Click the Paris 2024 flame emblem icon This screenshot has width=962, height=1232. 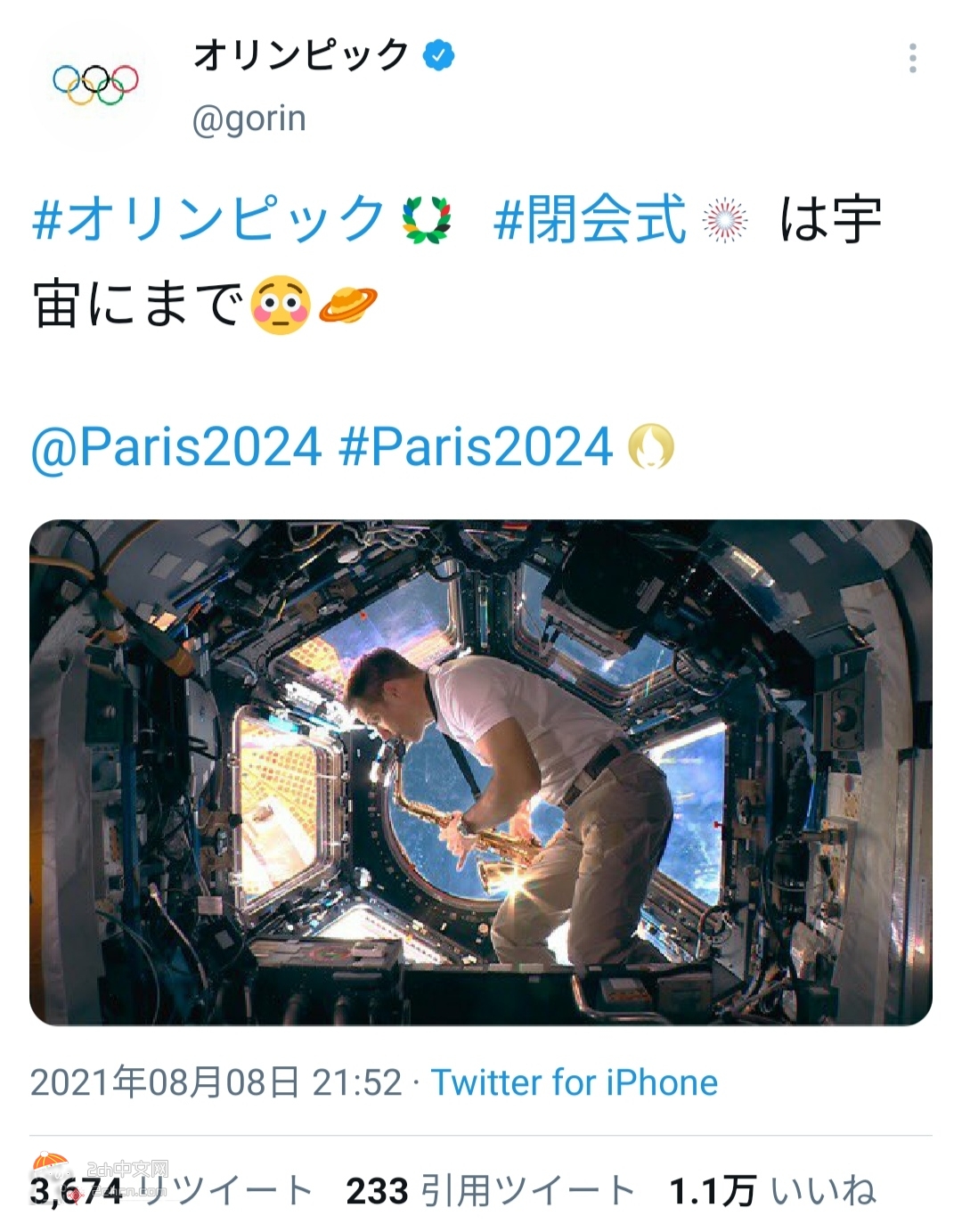(651, 445)
